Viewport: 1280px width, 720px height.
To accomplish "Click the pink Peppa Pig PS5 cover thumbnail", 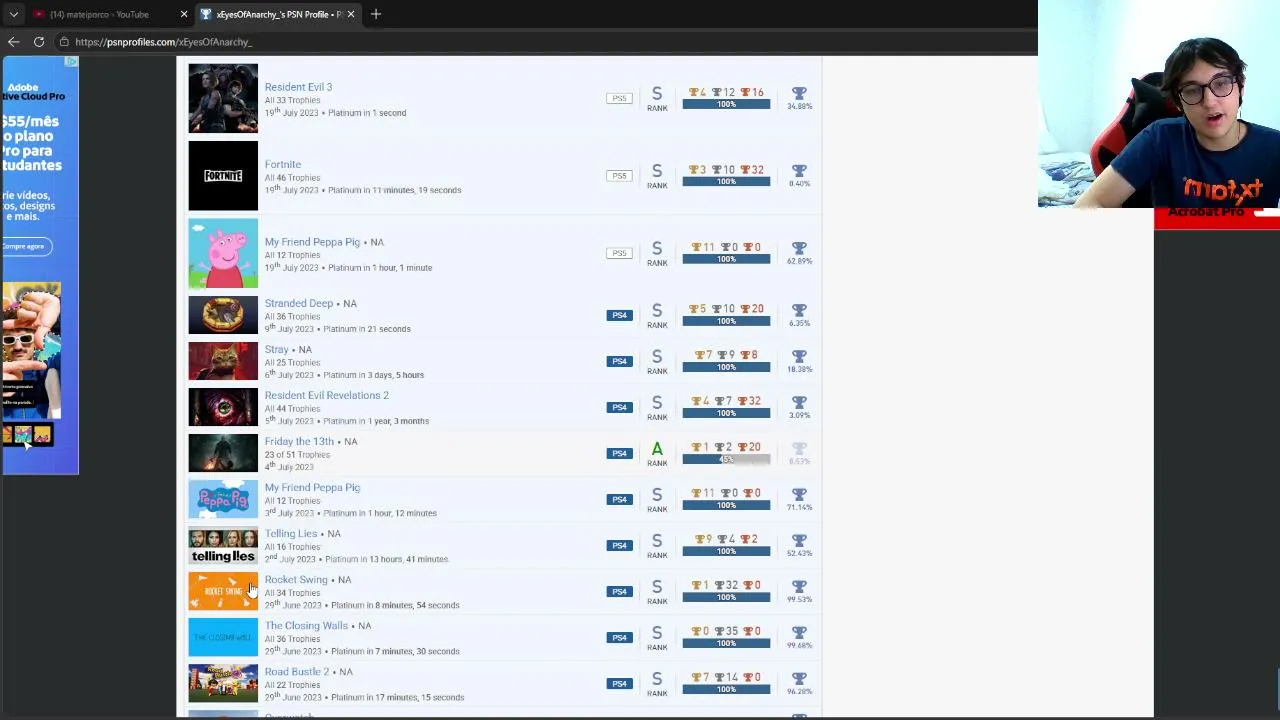I will tap(223, 253).
